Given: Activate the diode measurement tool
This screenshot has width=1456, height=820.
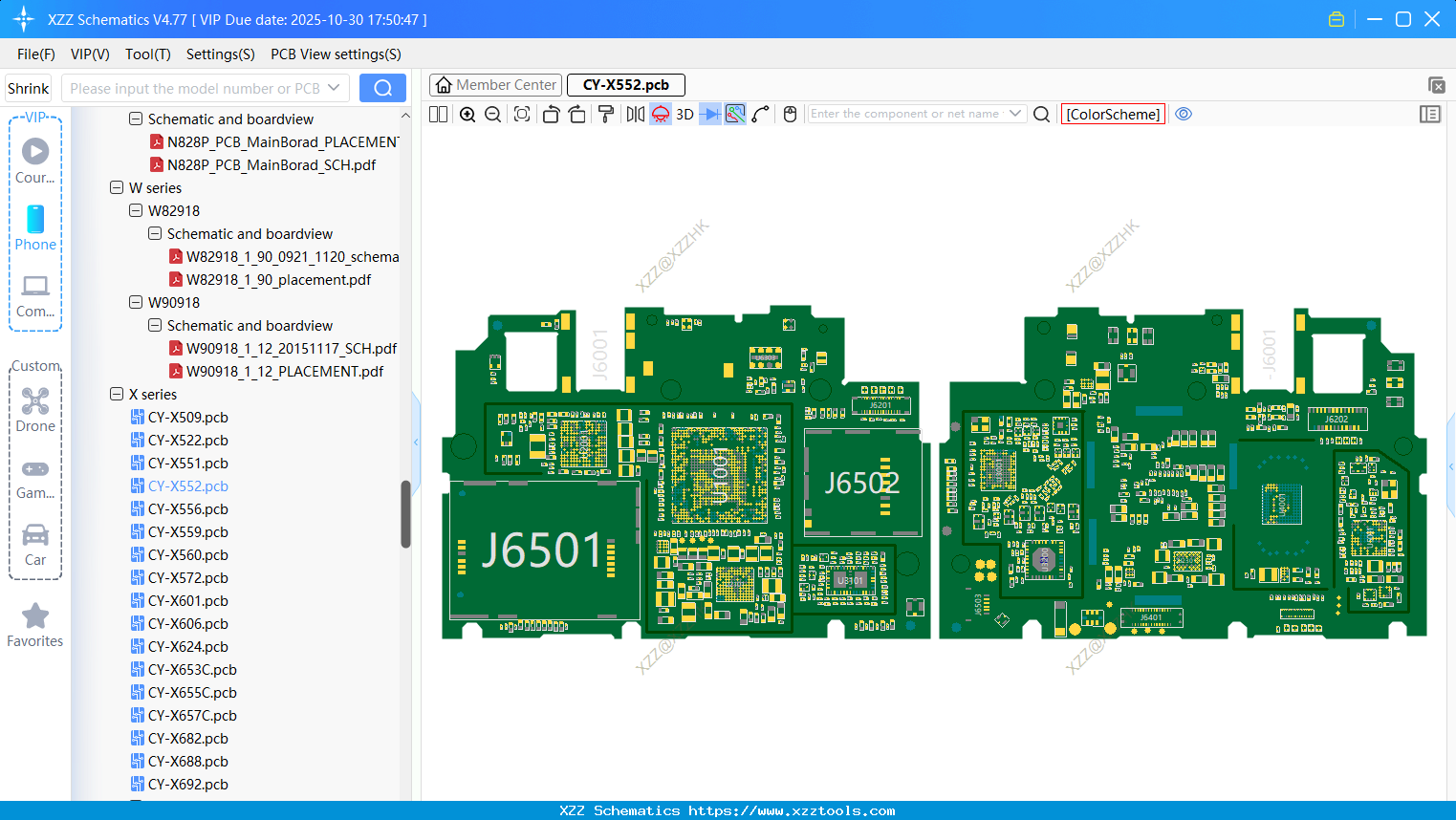Looking at the screenshot, I should click(x=709, y=114).
